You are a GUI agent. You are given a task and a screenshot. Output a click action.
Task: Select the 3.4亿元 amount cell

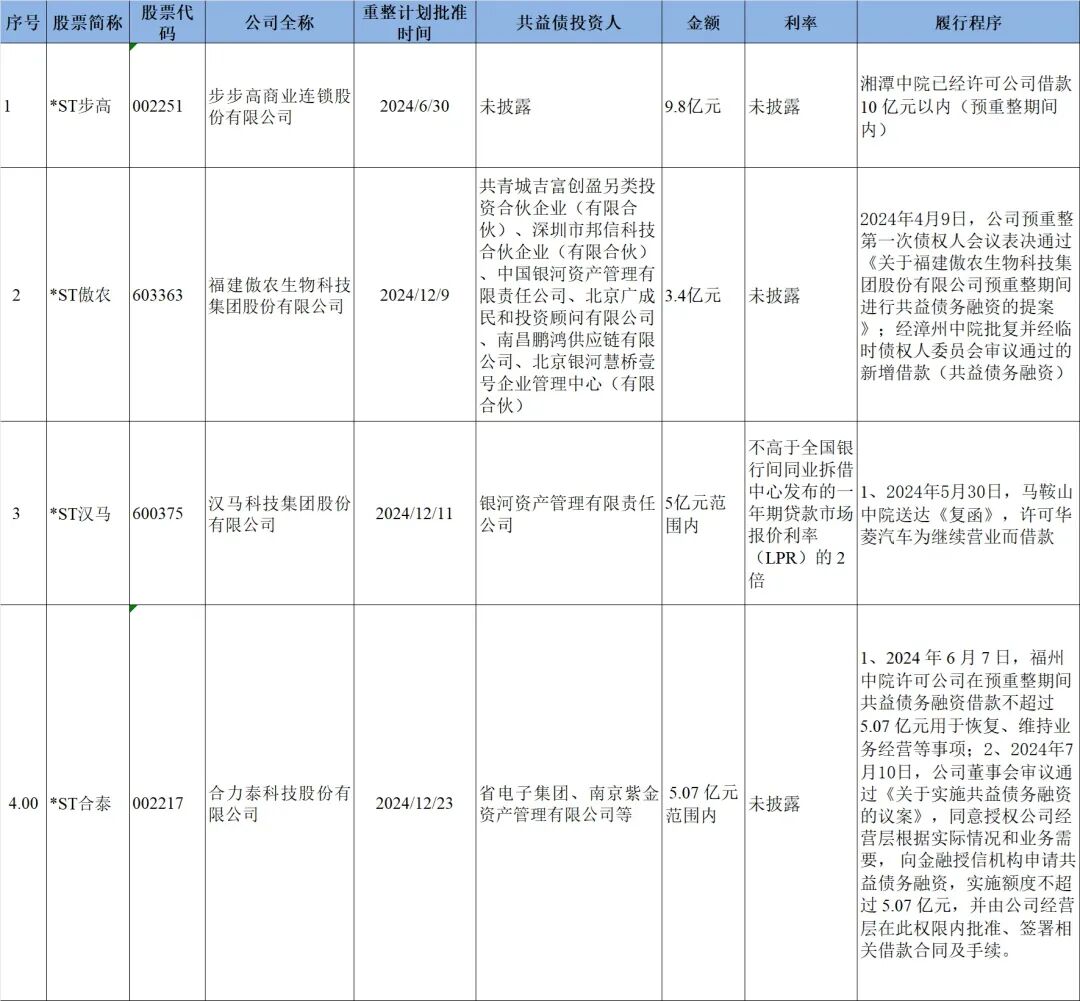[703, 294]
